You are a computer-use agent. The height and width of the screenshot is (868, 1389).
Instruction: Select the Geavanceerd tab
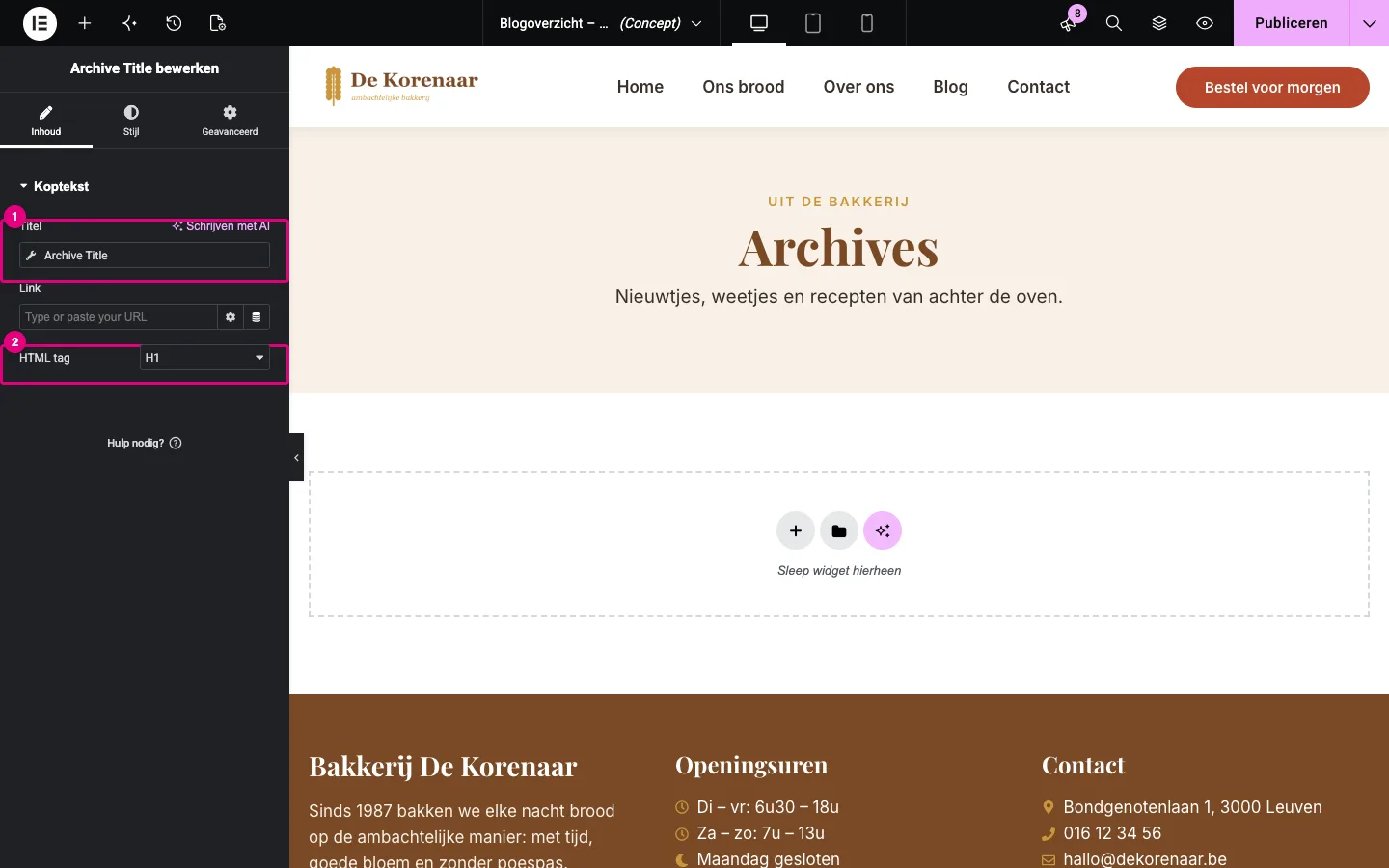coord(230,121)
